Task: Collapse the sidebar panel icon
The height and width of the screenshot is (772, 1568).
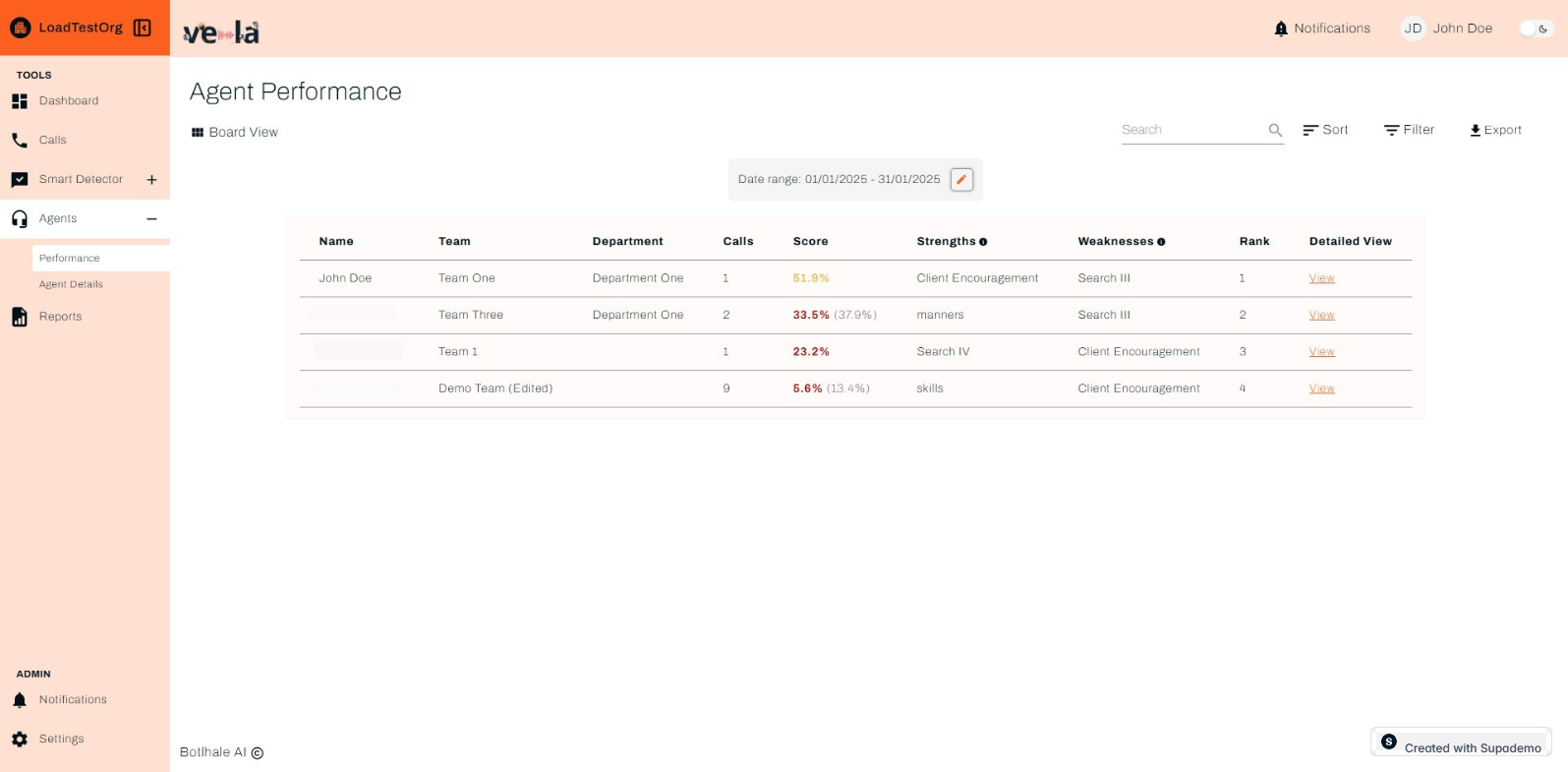Action: tap(143, 28)
